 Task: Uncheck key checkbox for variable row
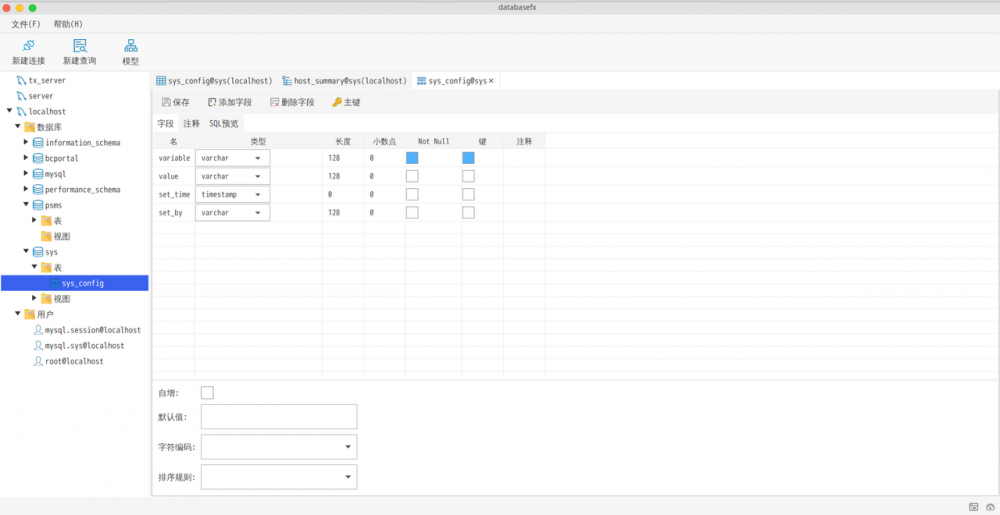[468, 157]
